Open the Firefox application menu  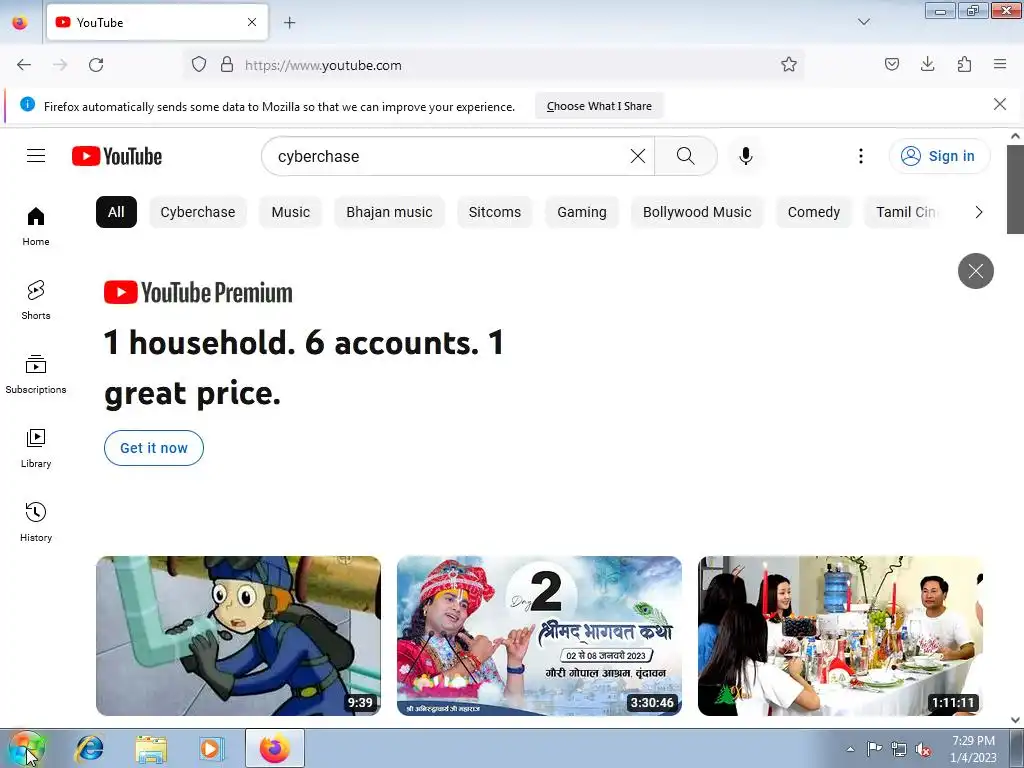point(1000,64)
